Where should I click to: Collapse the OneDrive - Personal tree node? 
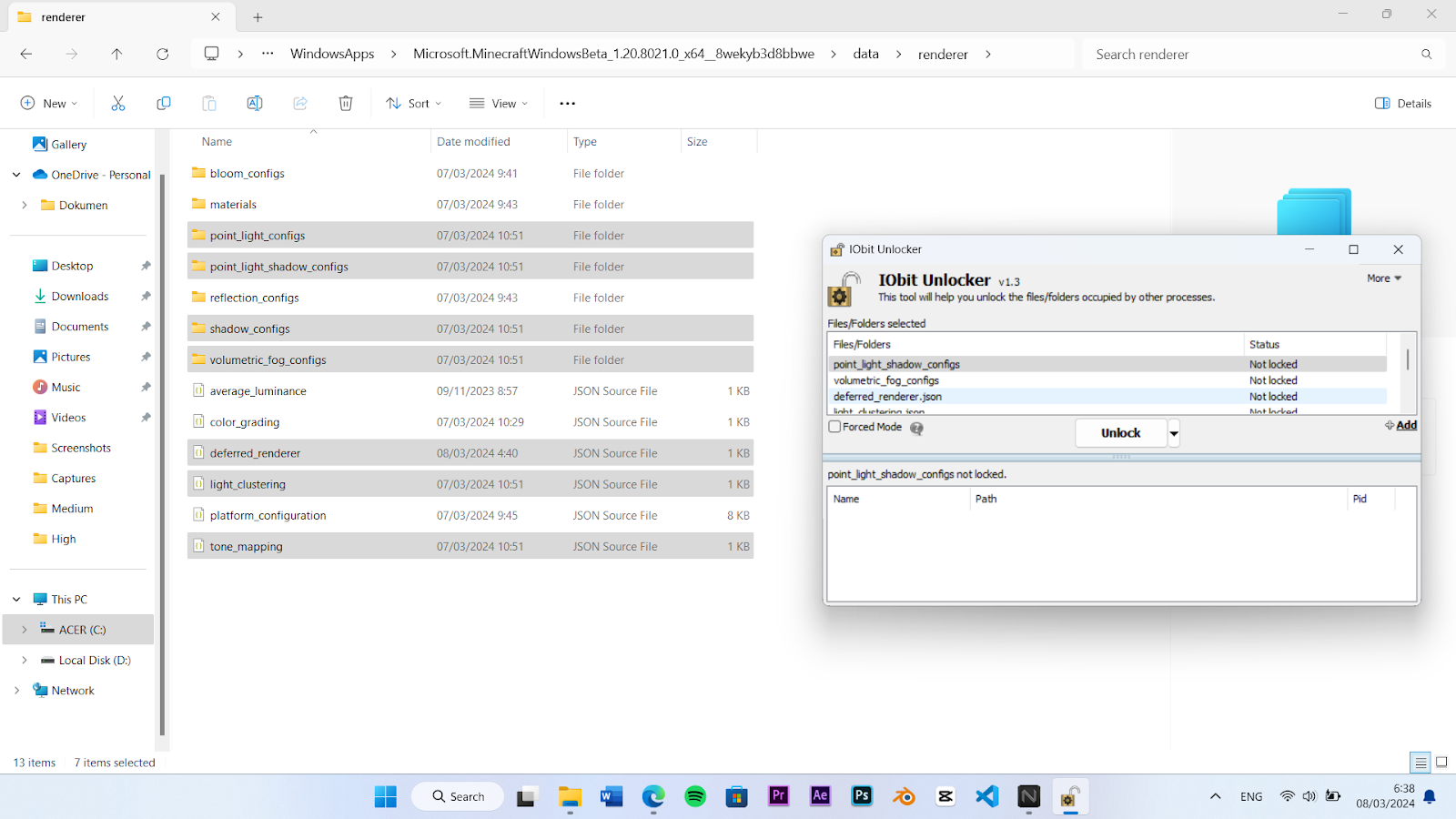[16, 175]
